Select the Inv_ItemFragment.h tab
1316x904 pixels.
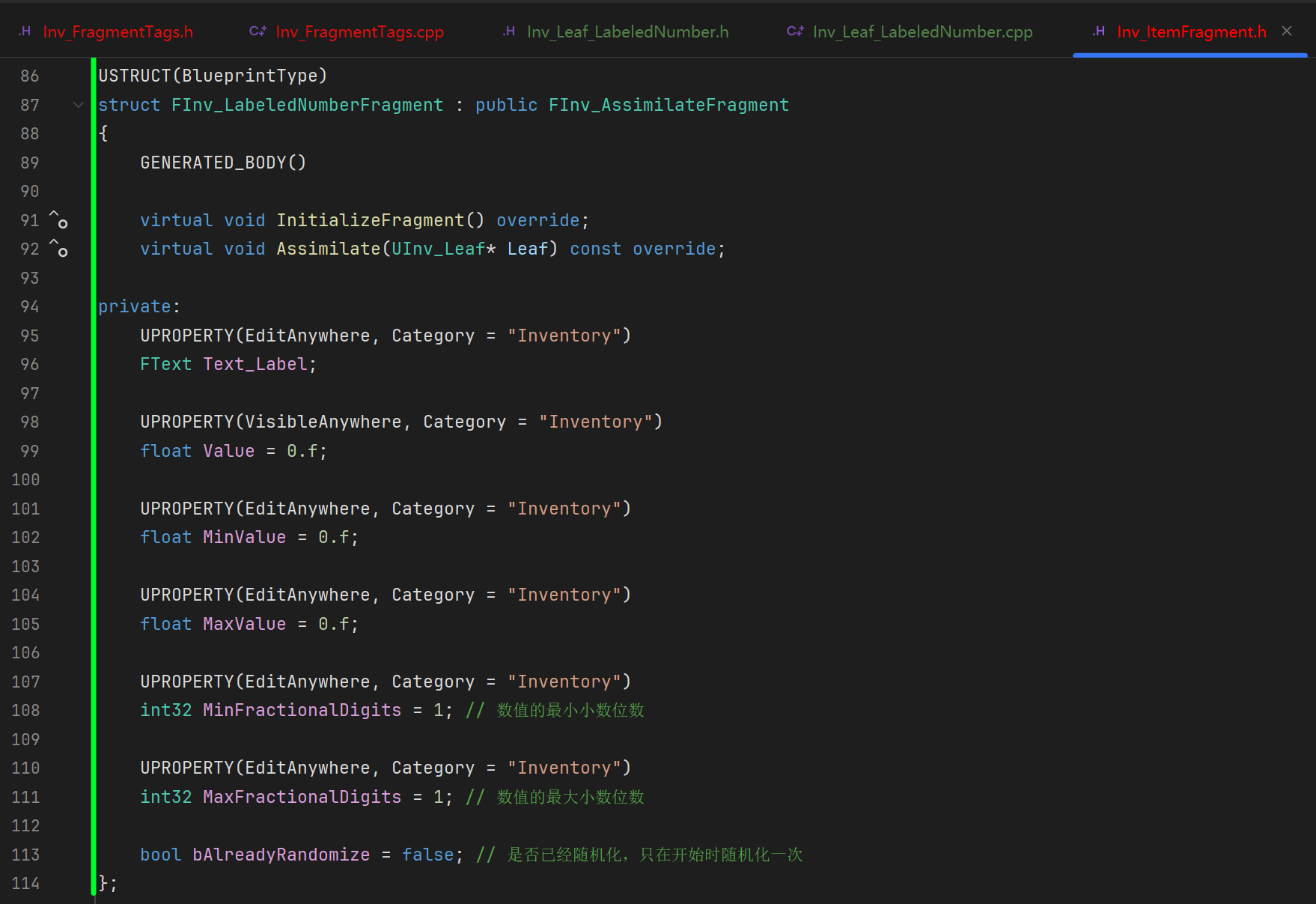(1191, 31)
